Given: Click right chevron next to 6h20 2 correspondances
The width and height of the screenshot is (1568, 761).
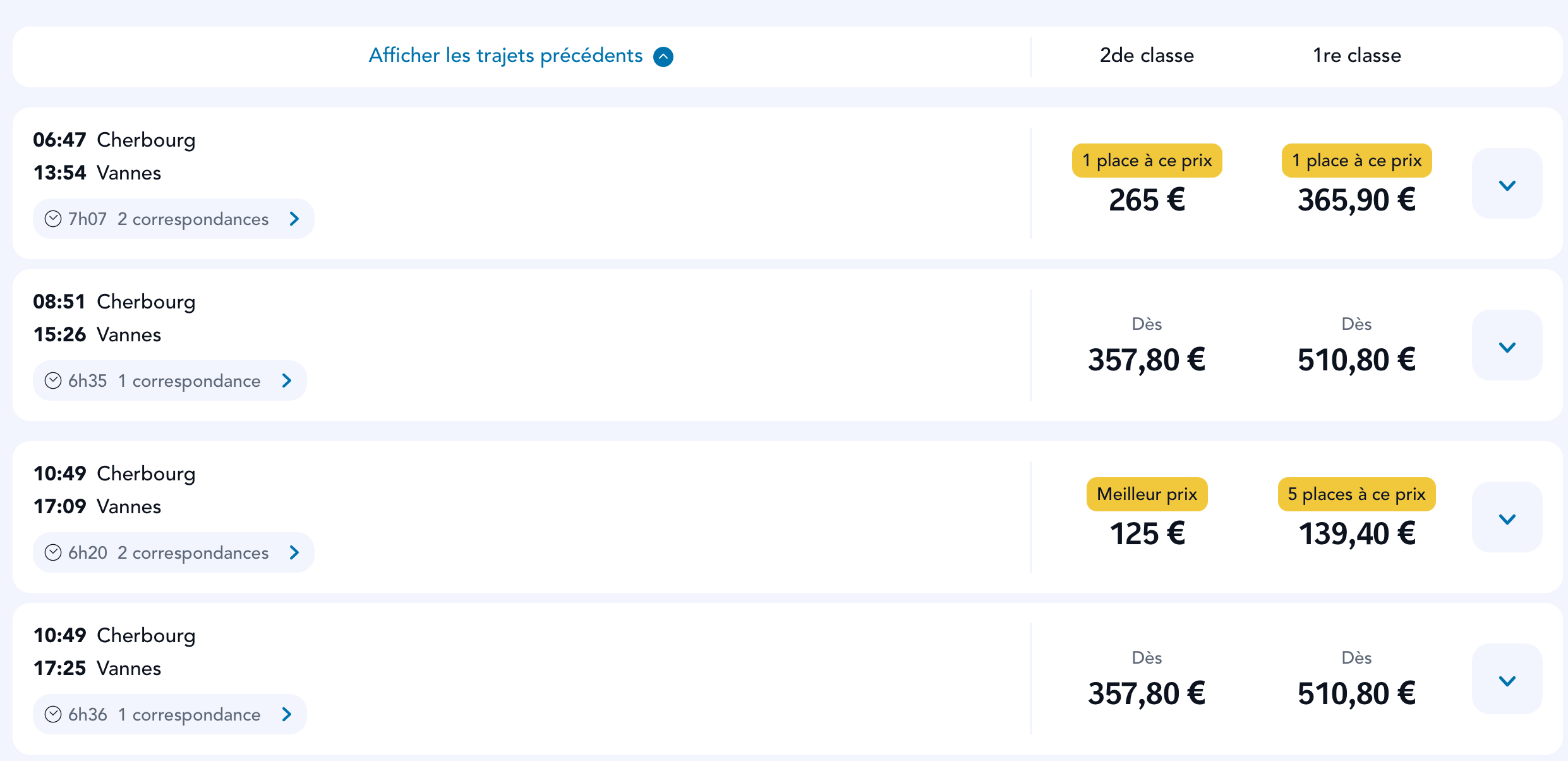Looking at the screenshot, I should click(294, 552).
